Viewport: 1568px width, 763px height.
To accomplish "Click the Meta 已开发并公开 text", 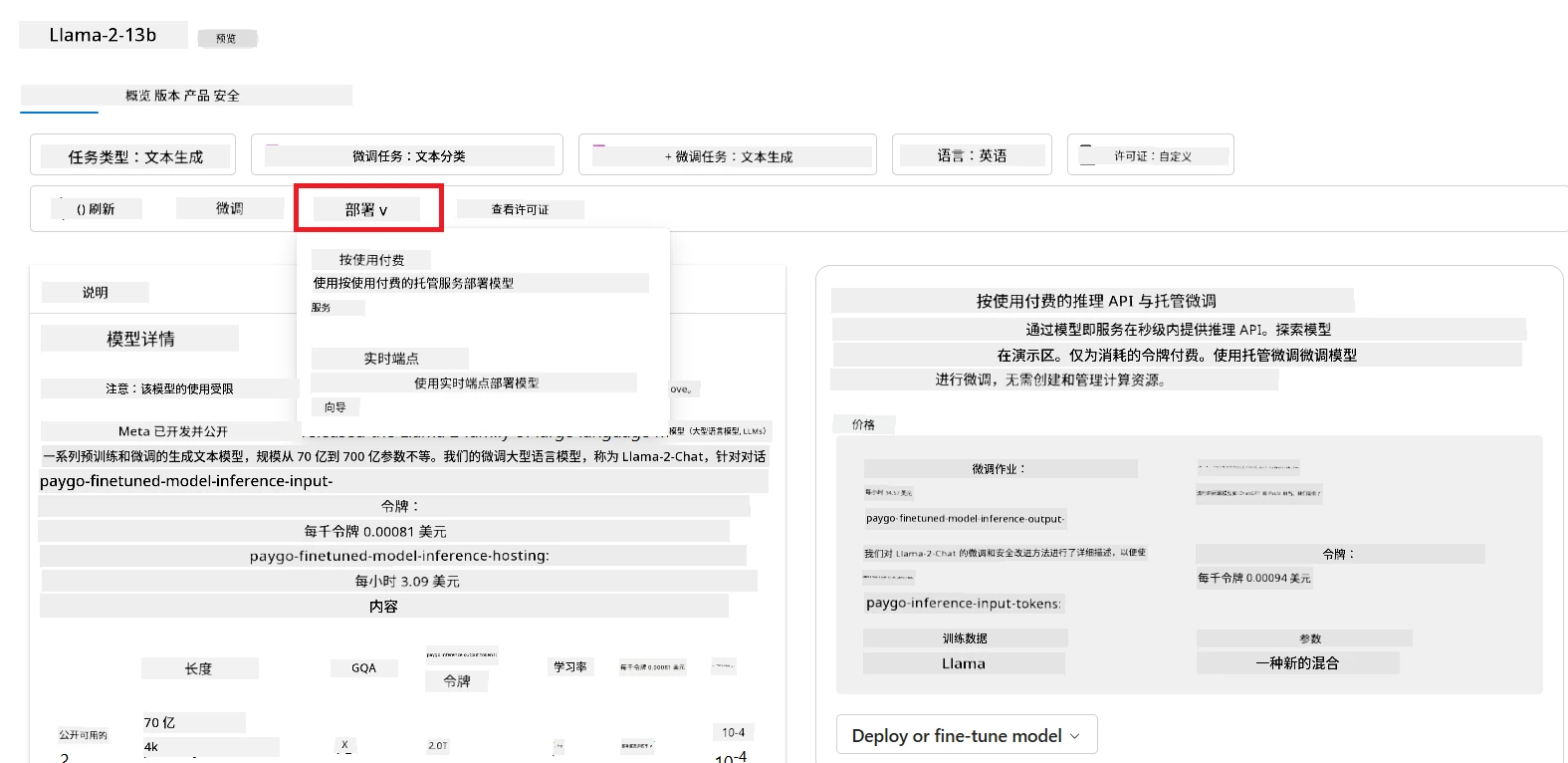I will point(172,431).
